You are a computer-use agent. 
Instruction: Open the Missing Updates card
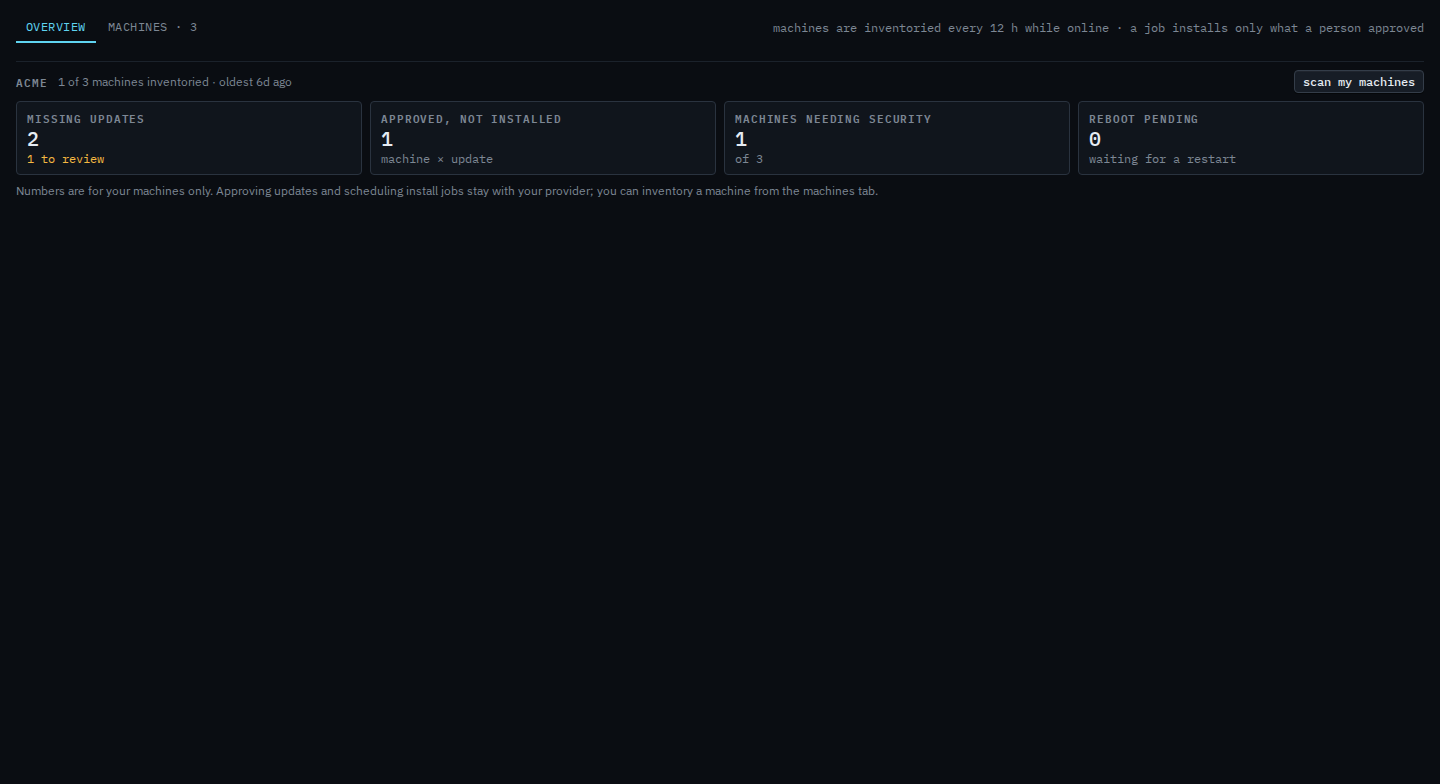[189, 138]
